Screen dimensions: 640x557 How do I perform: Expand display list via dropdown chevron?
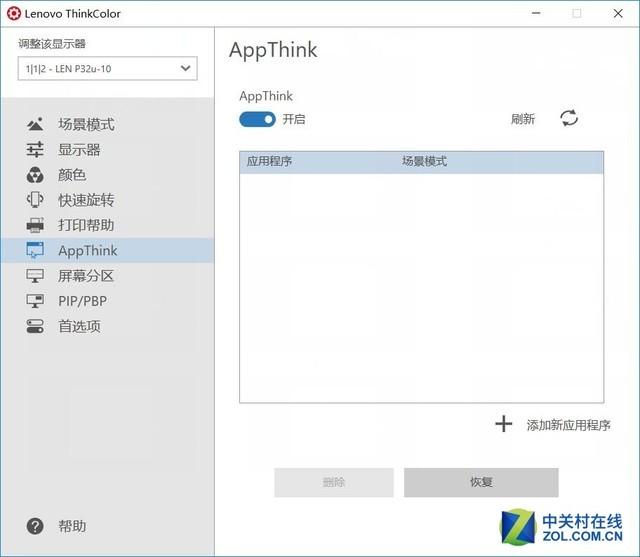(x=186, y=68)
